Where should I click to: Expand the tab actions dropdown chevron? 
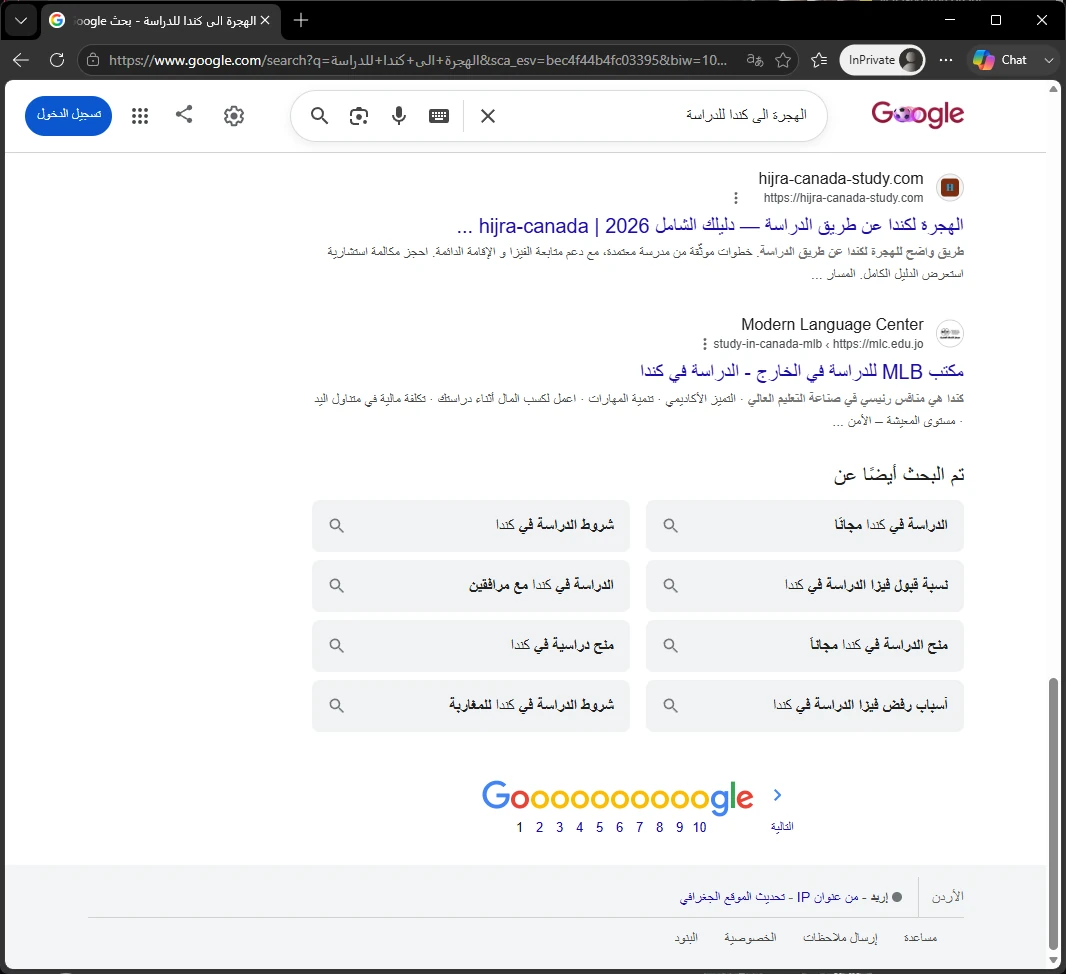coord(21,20)
